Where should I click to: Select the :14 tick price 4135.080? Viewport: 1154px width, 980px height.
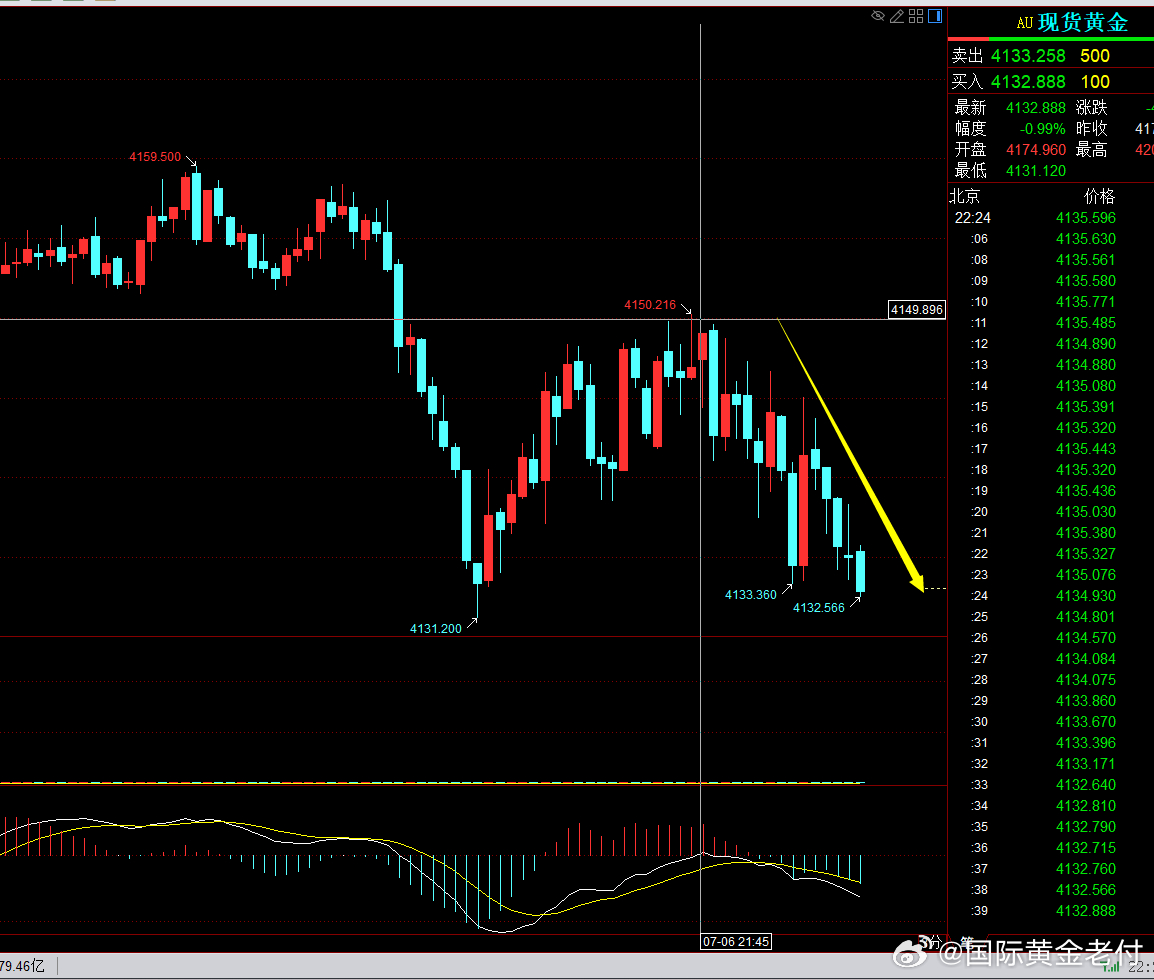click(x=1086, y=386)
